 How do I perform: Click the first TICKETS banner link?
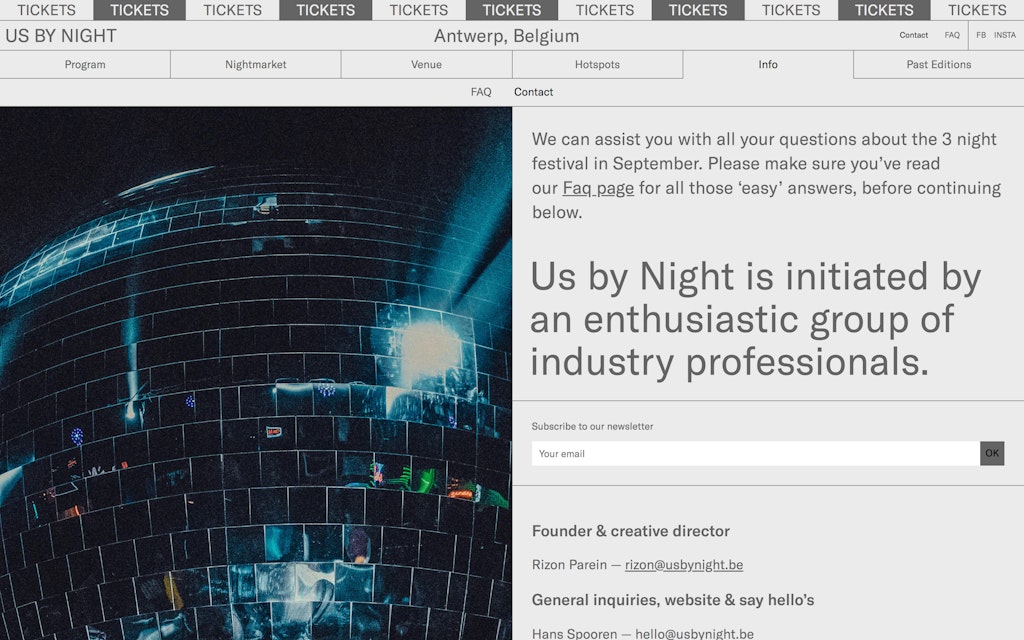(x=46, y=10)
